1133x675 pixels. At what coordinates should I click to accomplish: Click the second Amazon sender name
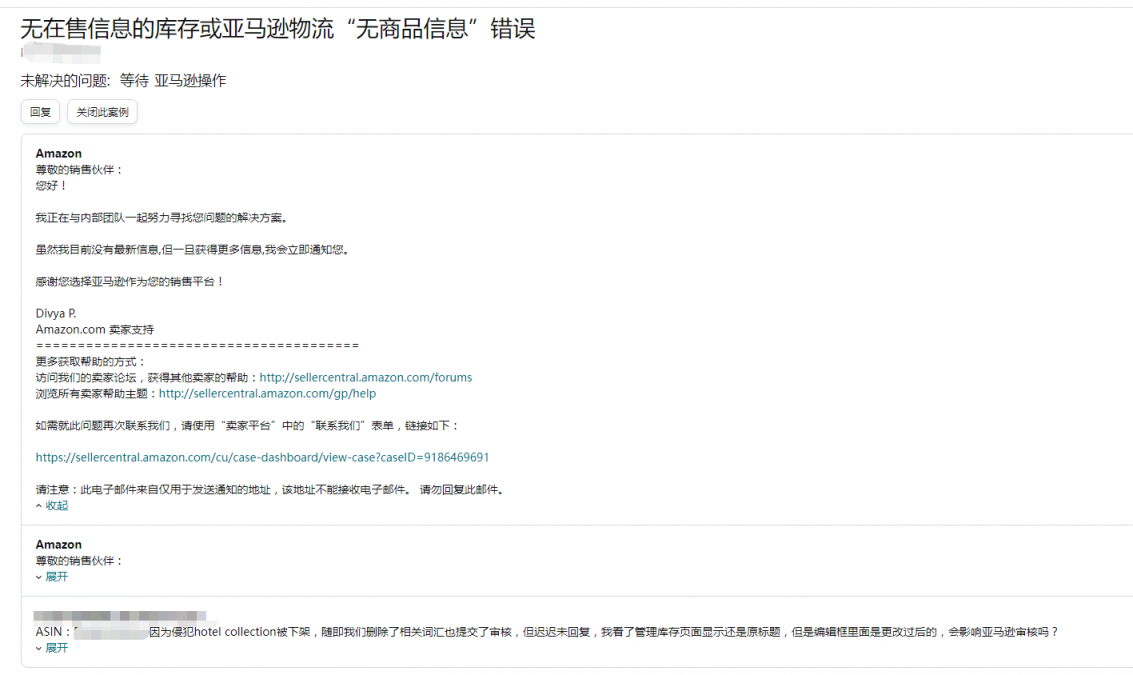(59, 544)
